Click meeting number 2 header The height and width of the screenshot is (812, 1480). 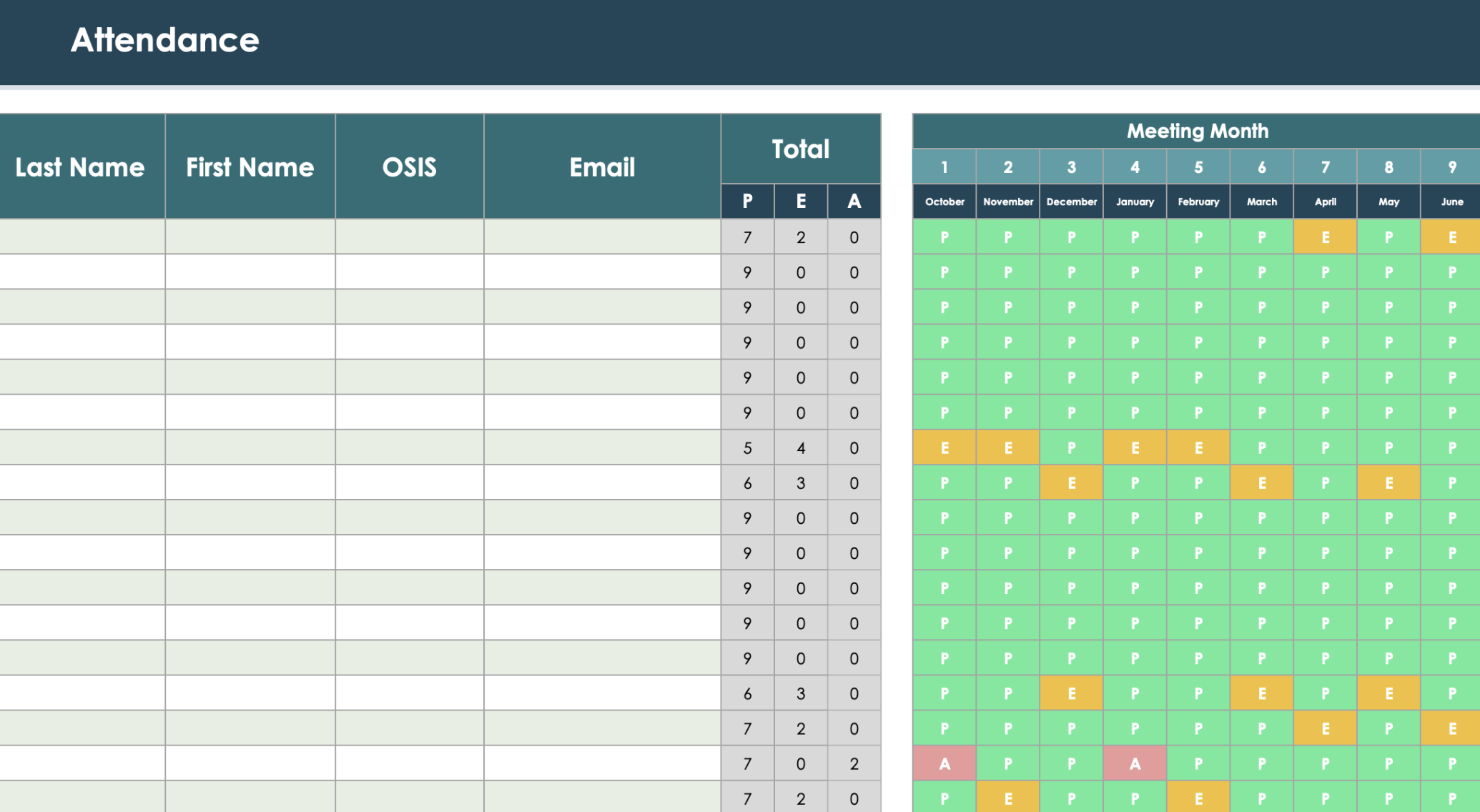(1008, 167)
